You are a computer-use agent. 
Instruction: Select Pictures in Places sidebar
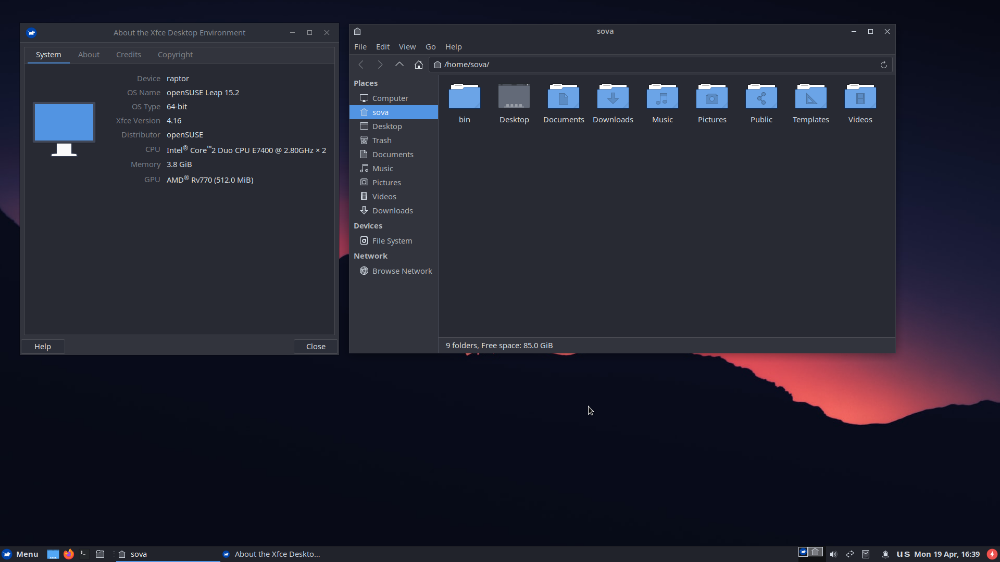click(393, 182)
